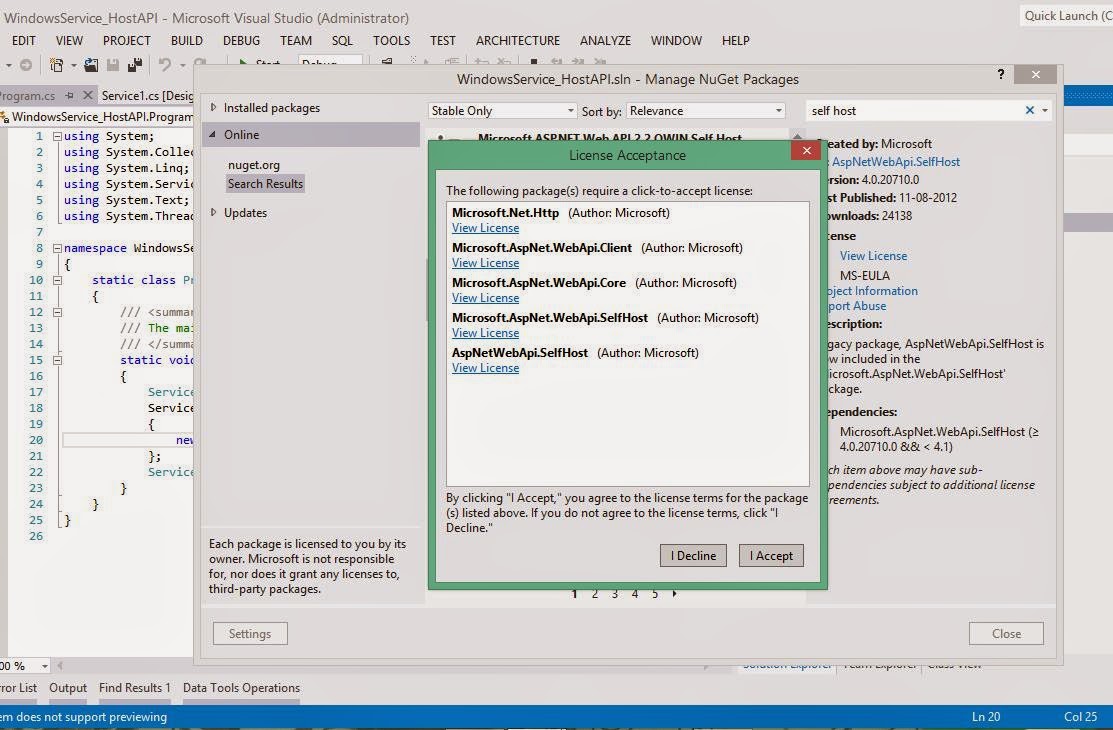Open the TOOLS menu
The height and width of the screenshot is (730, 1113).
tap(391, 40)
